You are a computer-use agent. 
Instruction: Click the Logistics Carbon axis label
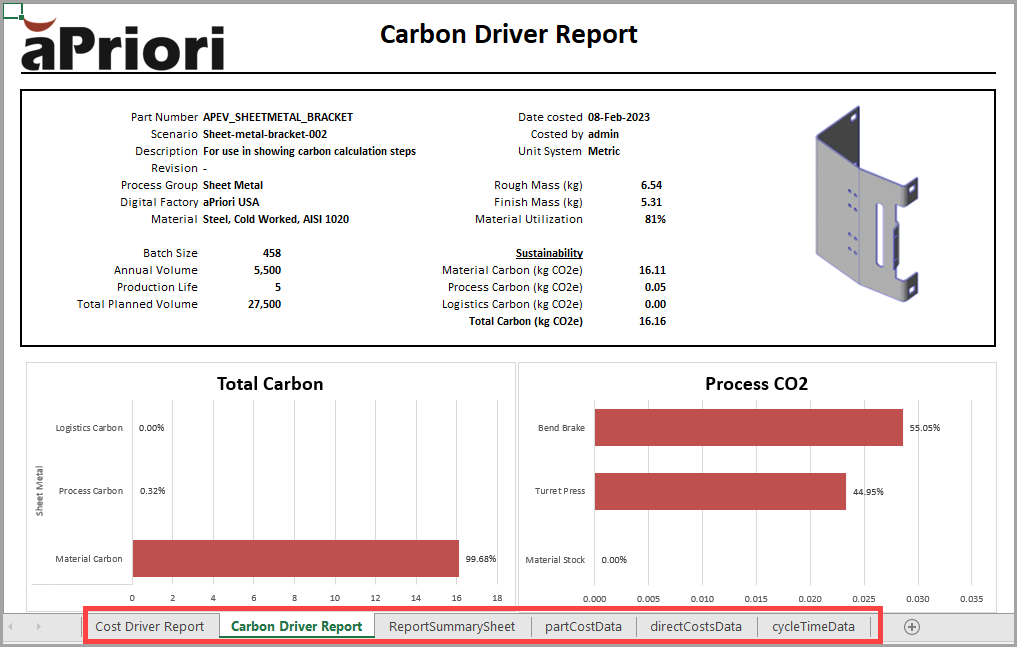pyautogui.click(x=89, y=428)
